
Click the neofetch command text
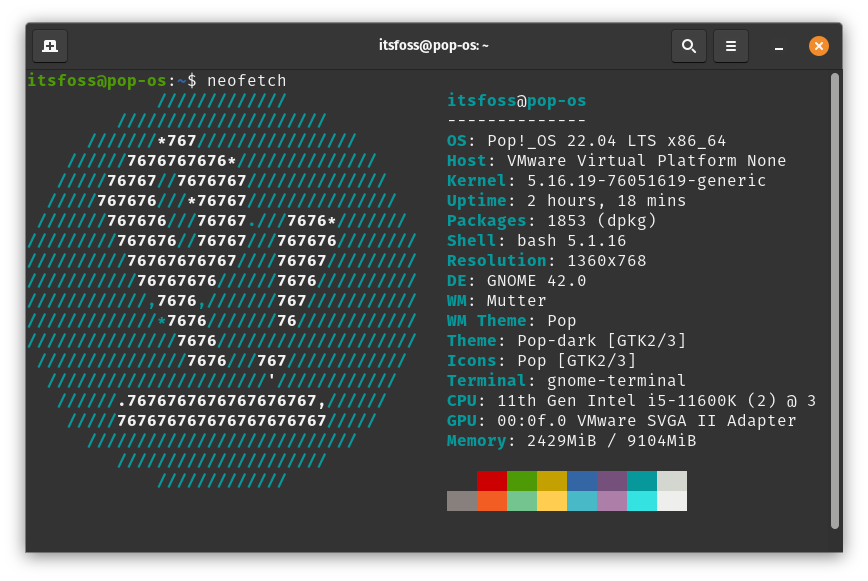[246, 81]
